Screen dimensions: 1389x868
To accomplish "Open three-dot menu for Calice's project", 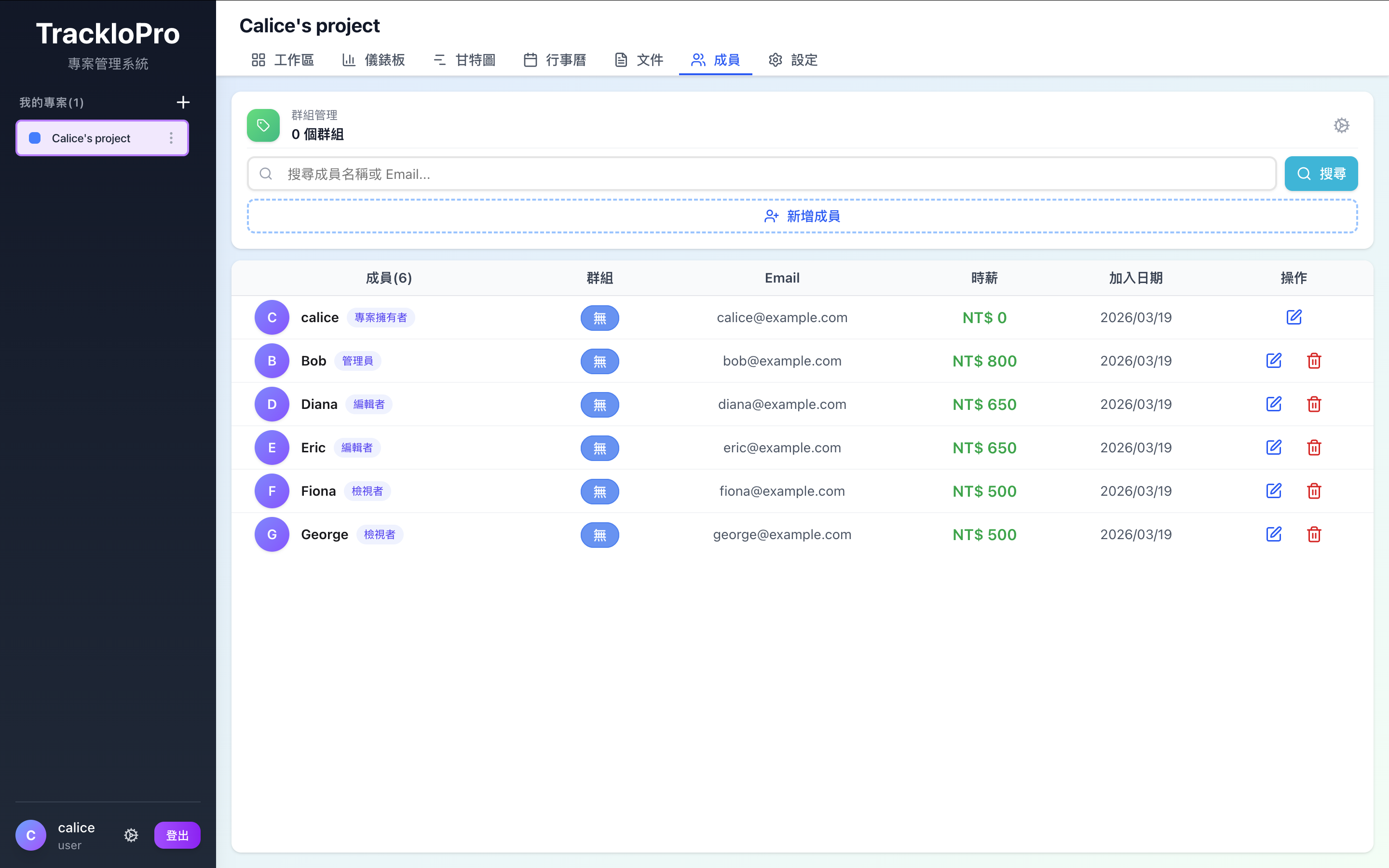I will pos(171,138).
